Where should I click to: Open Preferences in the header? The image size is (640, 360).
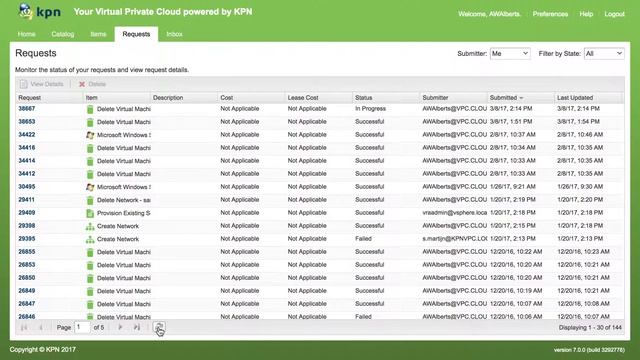coord(550,14)
